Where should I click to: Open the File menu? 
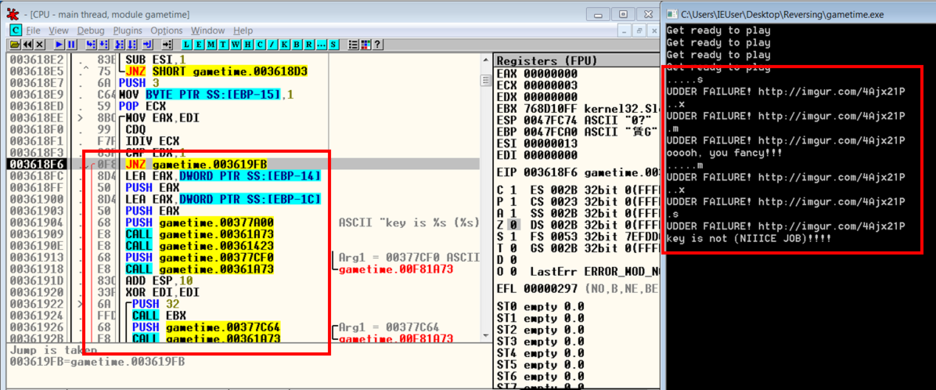[34, 30]
